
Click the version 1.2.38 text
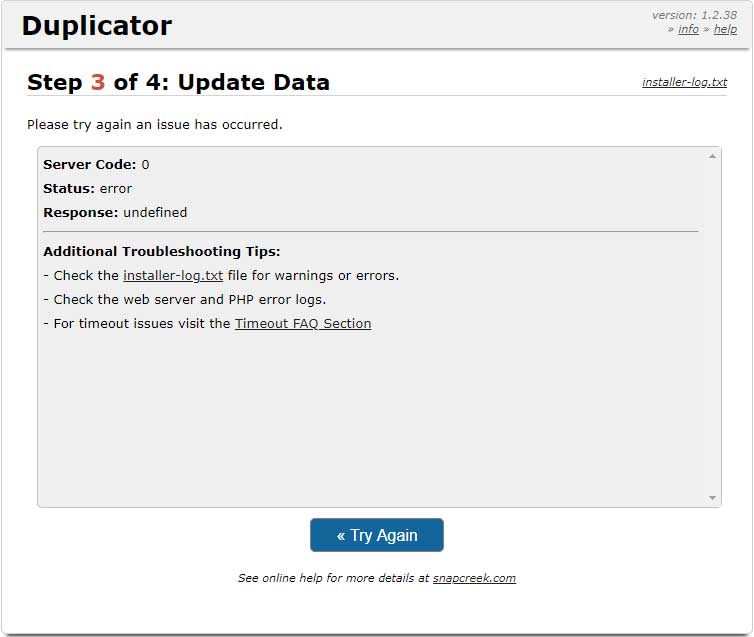(x=694, y=15)
